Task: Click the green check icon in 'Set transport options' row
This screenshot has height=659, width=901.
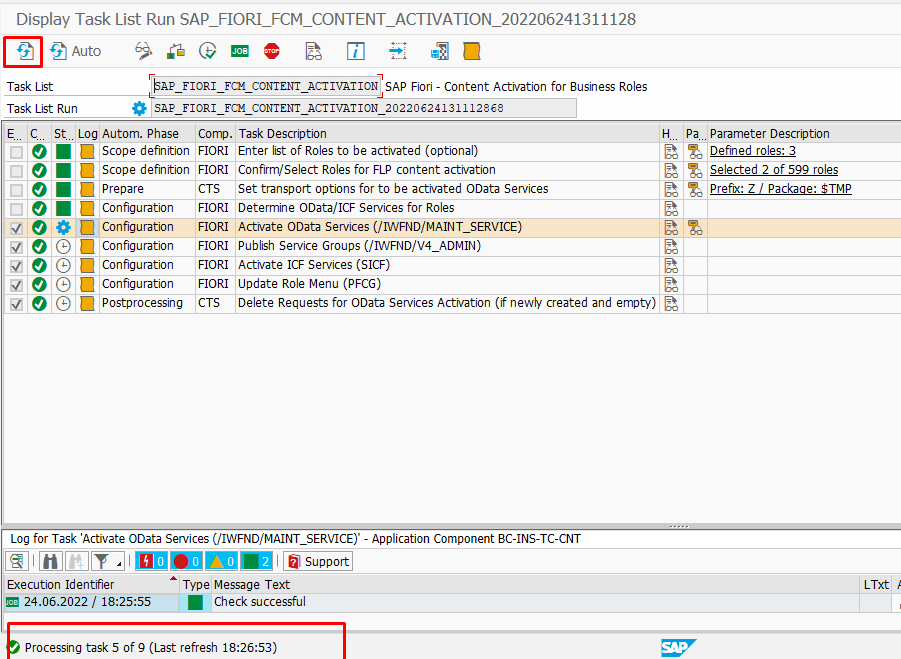Action: [x=39, y=190]
